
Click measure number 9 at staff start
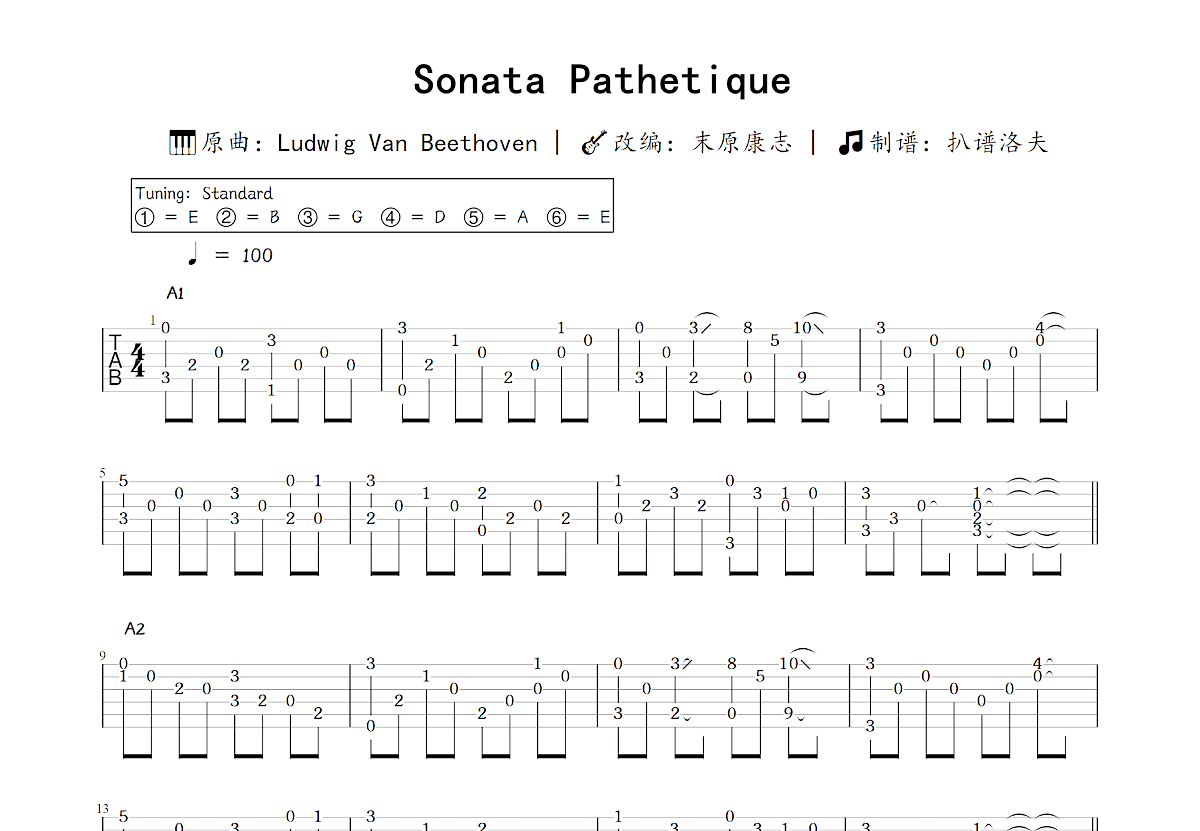[102, 656]
